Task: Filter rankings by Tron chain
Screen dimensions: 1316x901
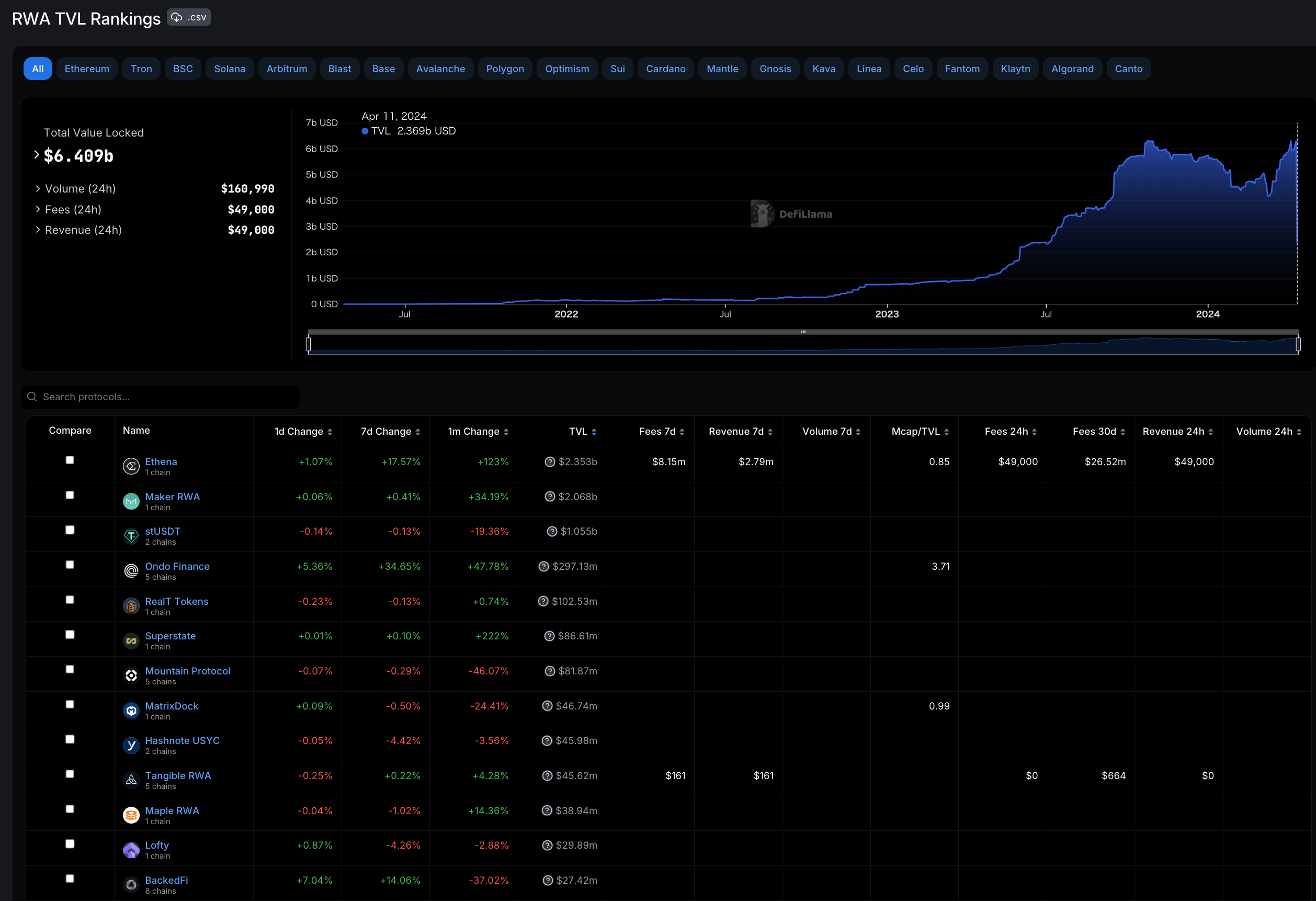Action: click(x=141, y=69)
